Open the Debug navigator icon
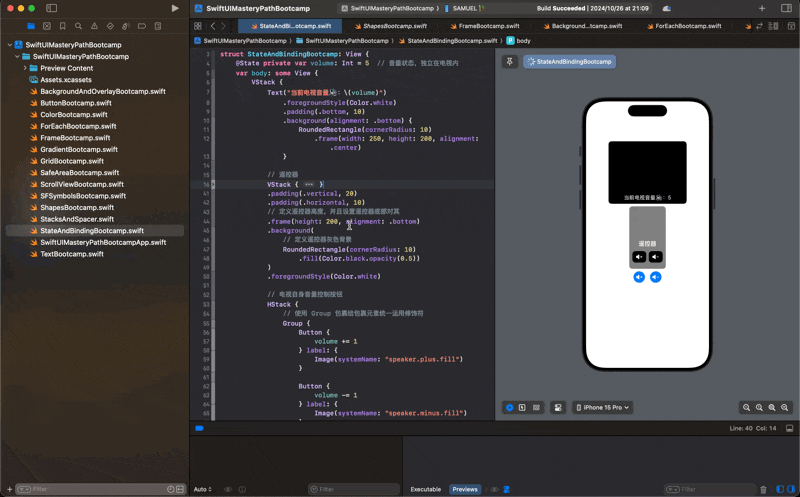The image size is (800, 497). tap(126, 26)
